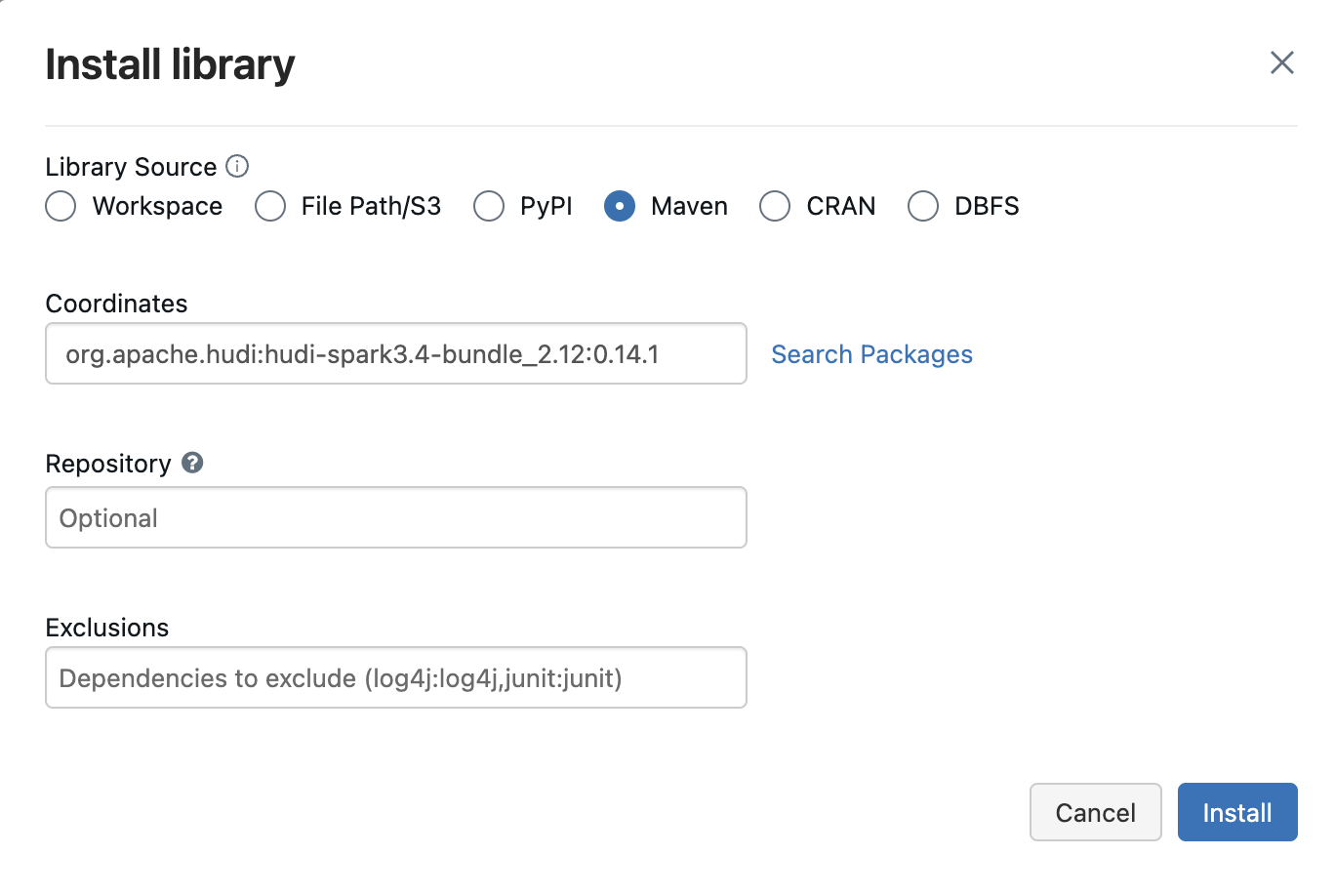The width and height of the screenshot is (1335, 896).
Task: Click the Exclusions label text
Action: coord(107,628)
